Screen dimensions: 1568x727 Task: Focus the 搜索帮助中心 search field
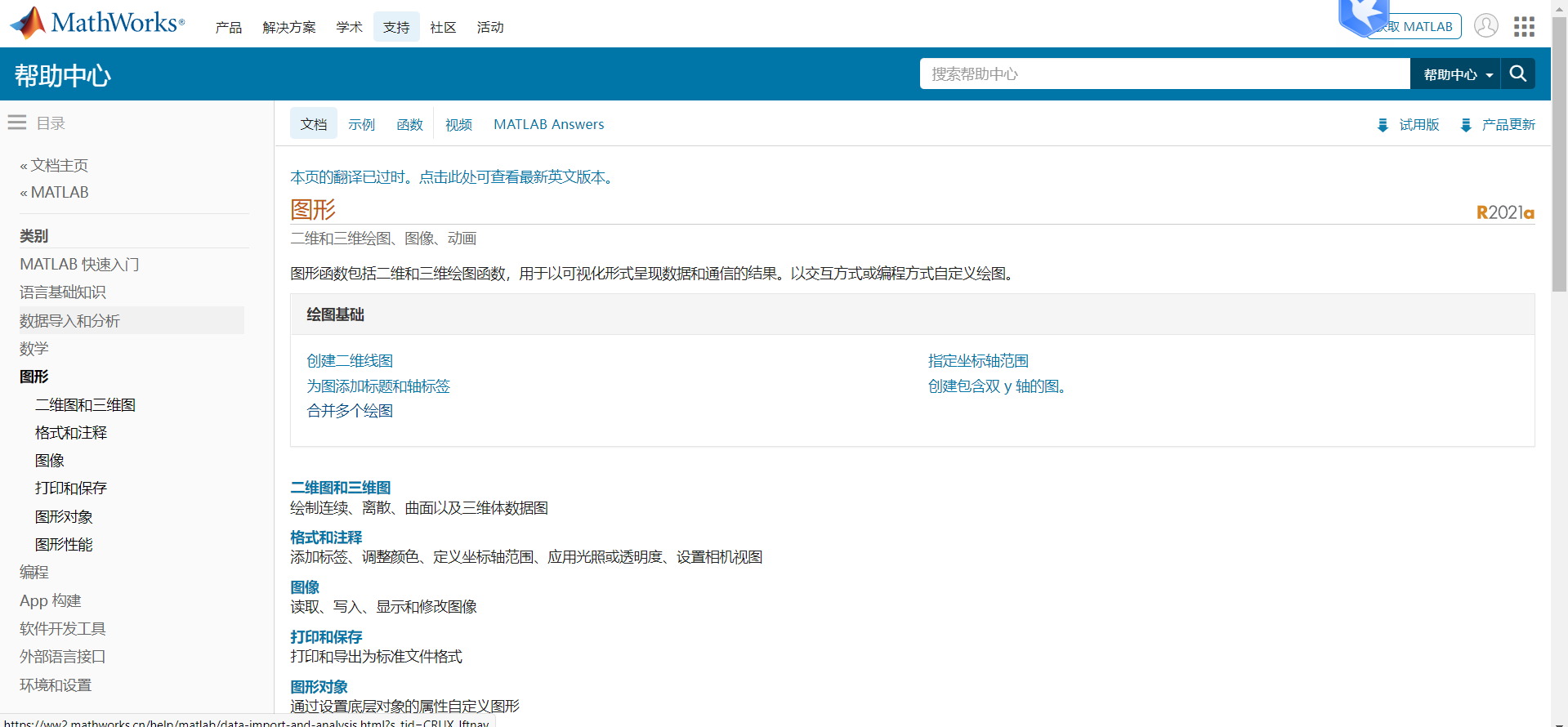coord(1165,74)
